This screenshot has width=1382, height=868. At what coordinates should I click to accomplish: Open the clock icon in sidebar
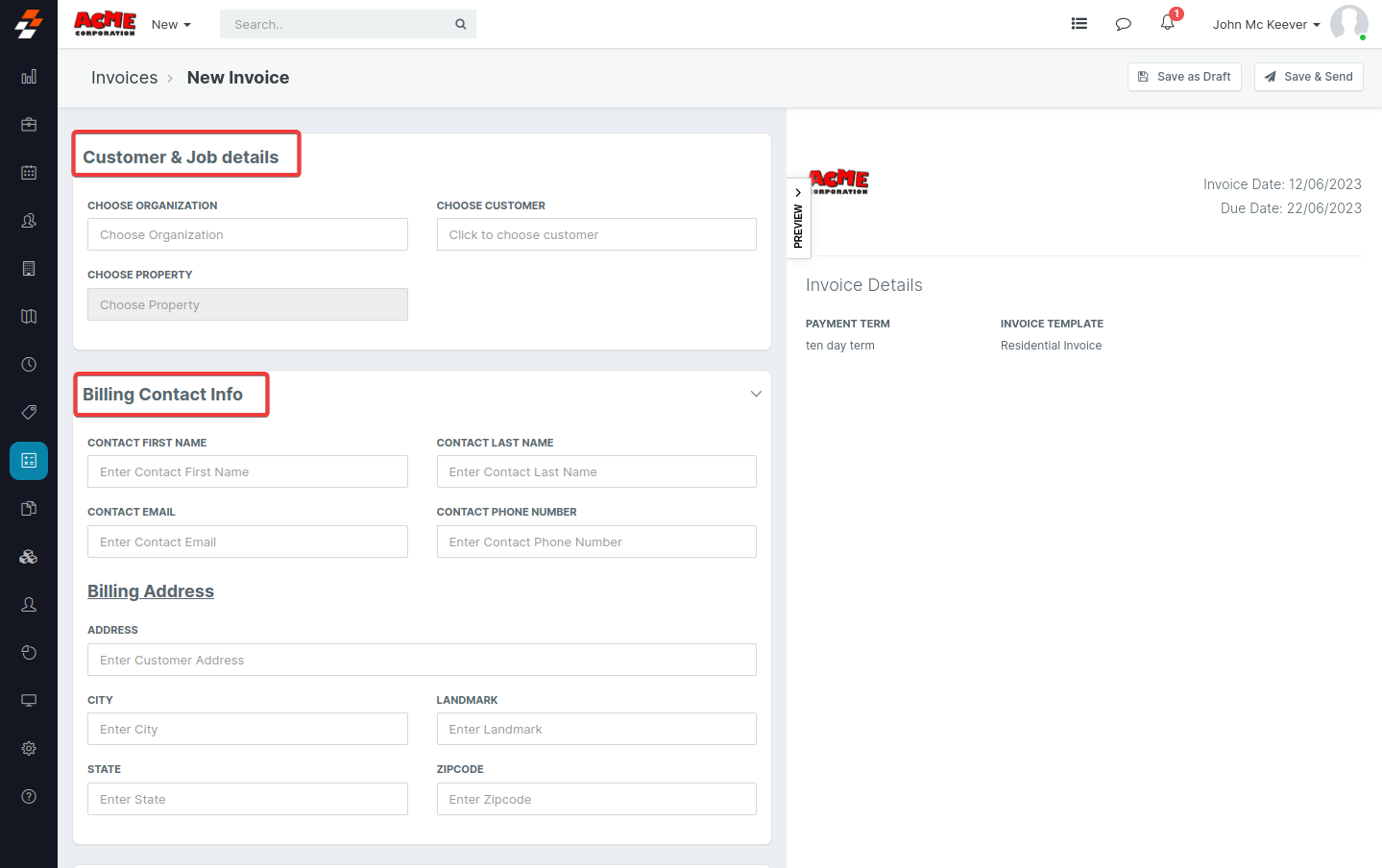[x=29, y=365]
